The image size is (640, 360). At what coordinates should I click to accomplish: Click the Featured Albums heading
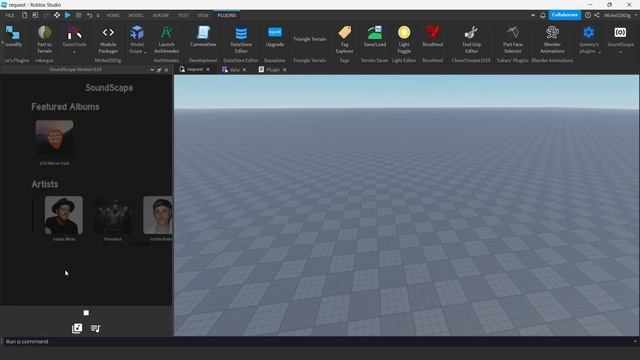pos(65,107)
